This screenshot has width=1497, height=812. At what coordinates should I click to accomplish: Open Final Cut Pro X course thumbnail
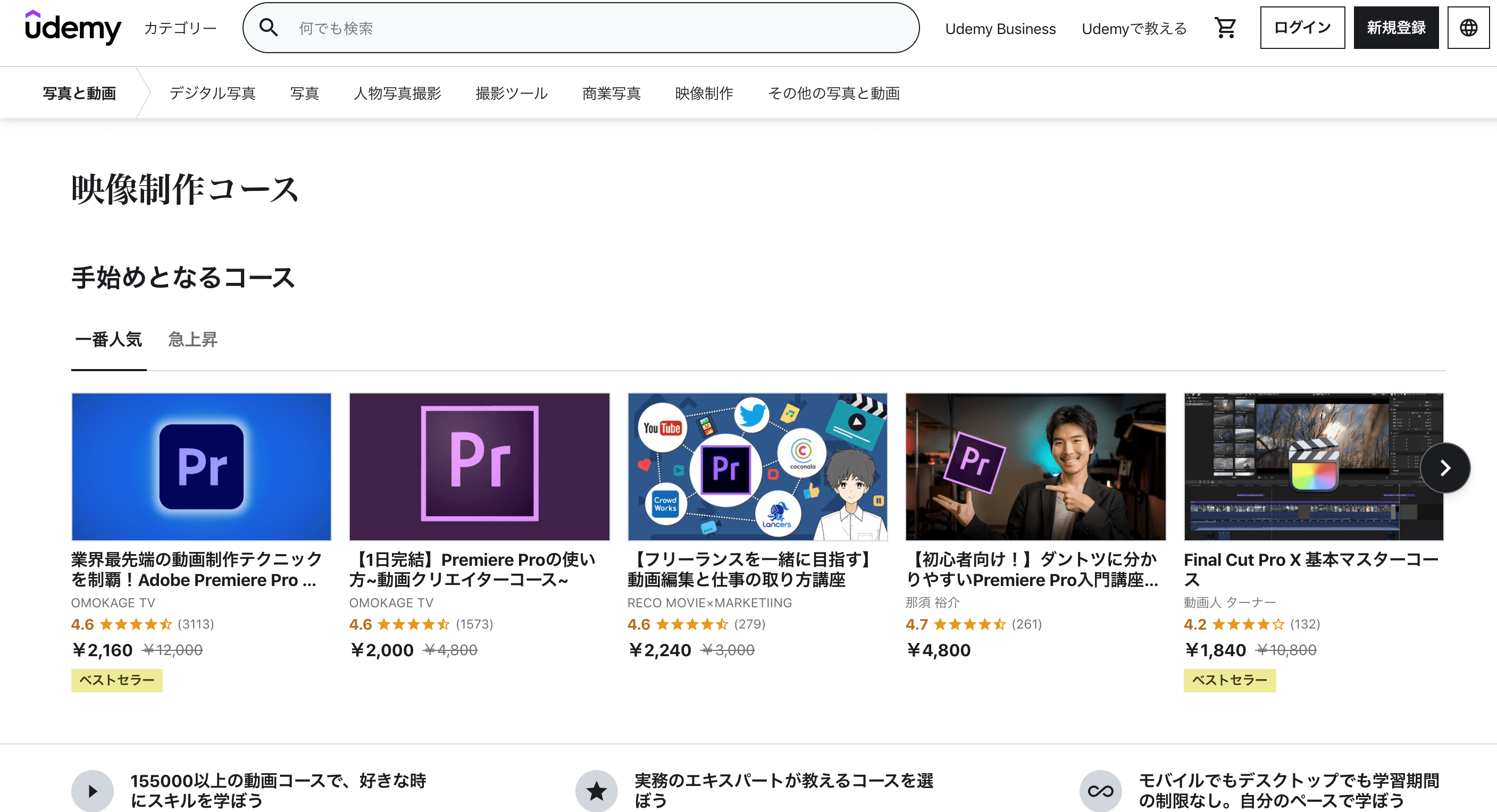(x=1314, y=467)
